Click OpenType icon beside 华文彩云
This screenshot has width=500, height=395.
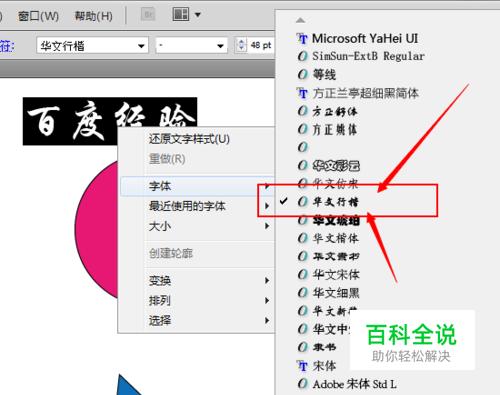click(302, 165)
